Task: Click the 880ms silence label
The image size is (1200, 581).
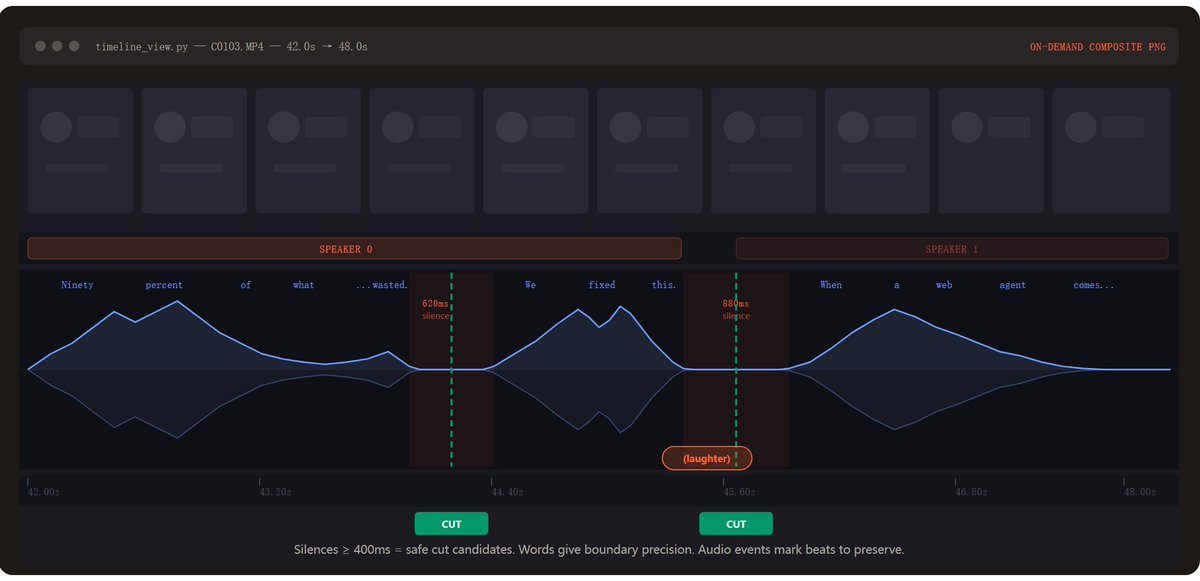Action: click(x=736, y=309)
